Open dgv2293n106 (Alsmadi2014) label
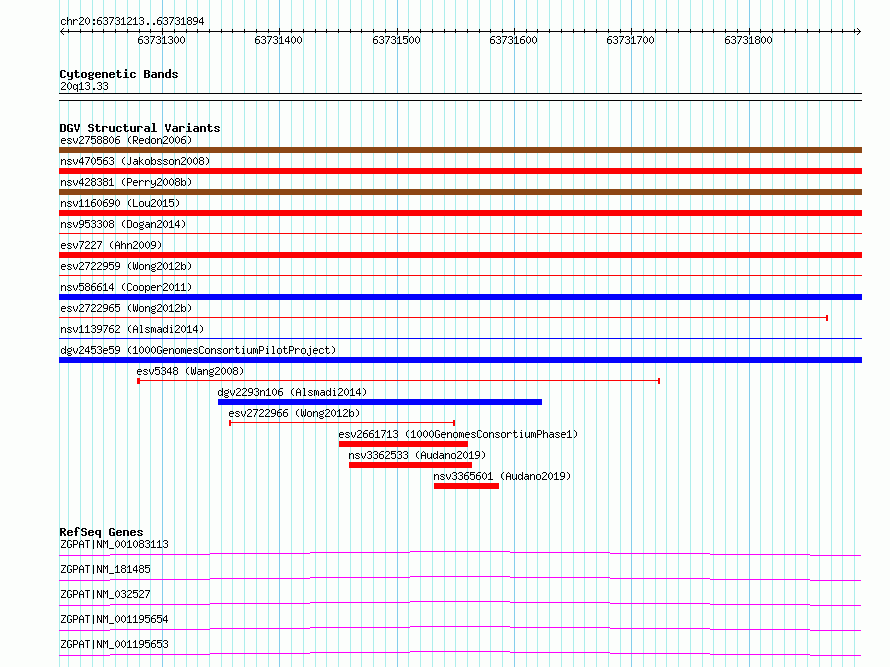Image resolution: width=890 pixels, height=667 pixels. tap(292, 392)
